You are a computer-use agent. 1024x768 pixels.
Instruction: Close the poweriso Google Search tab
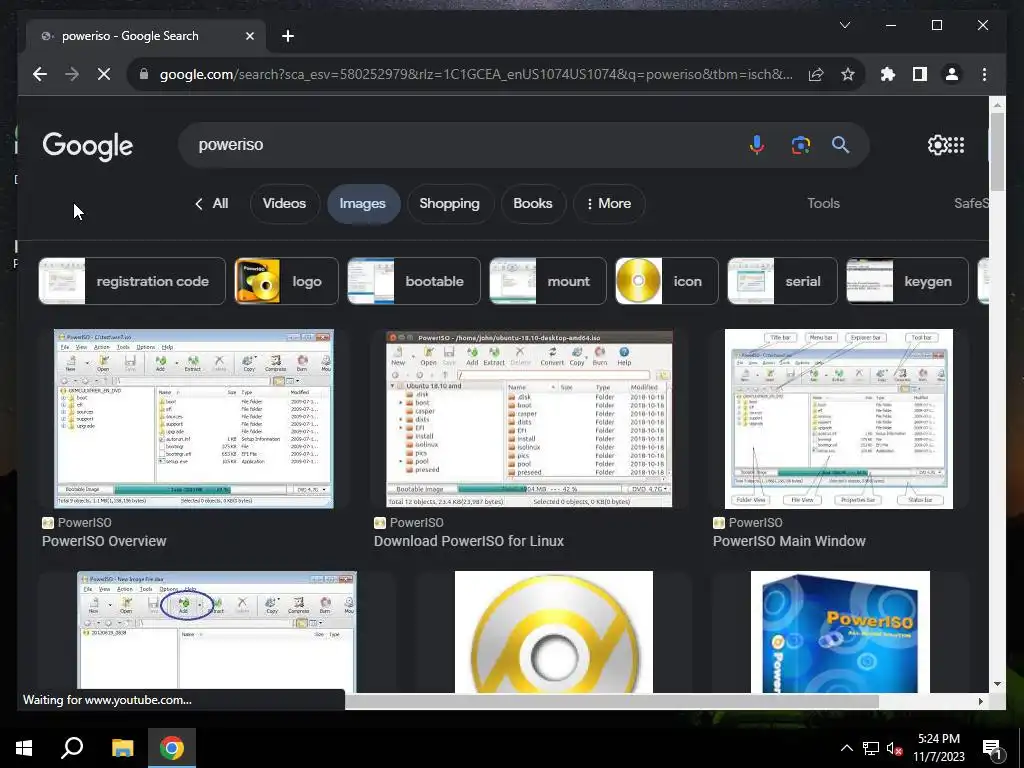click(249, 36)
